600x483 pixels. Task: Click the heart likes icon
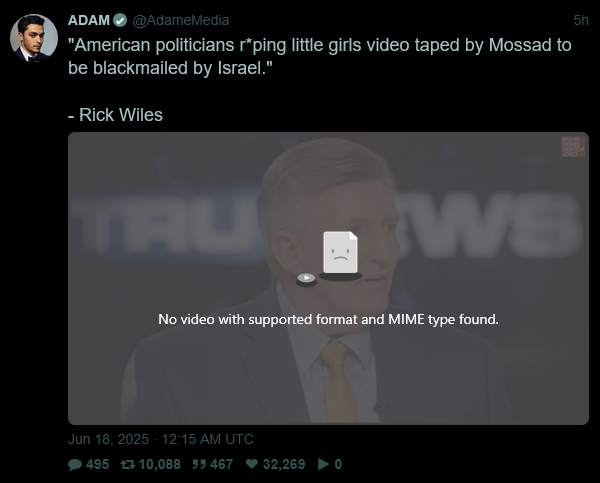[251, 464]
